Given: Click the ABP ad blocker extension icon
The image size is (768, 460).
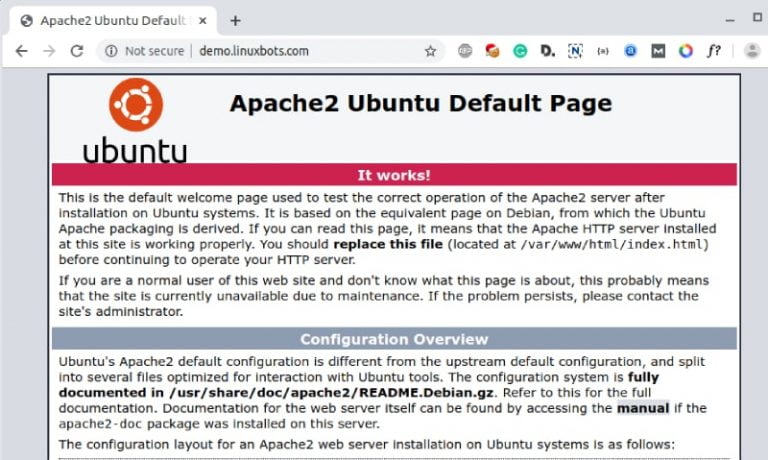Looking at the screenshot, I should click(x=465, y=50).
